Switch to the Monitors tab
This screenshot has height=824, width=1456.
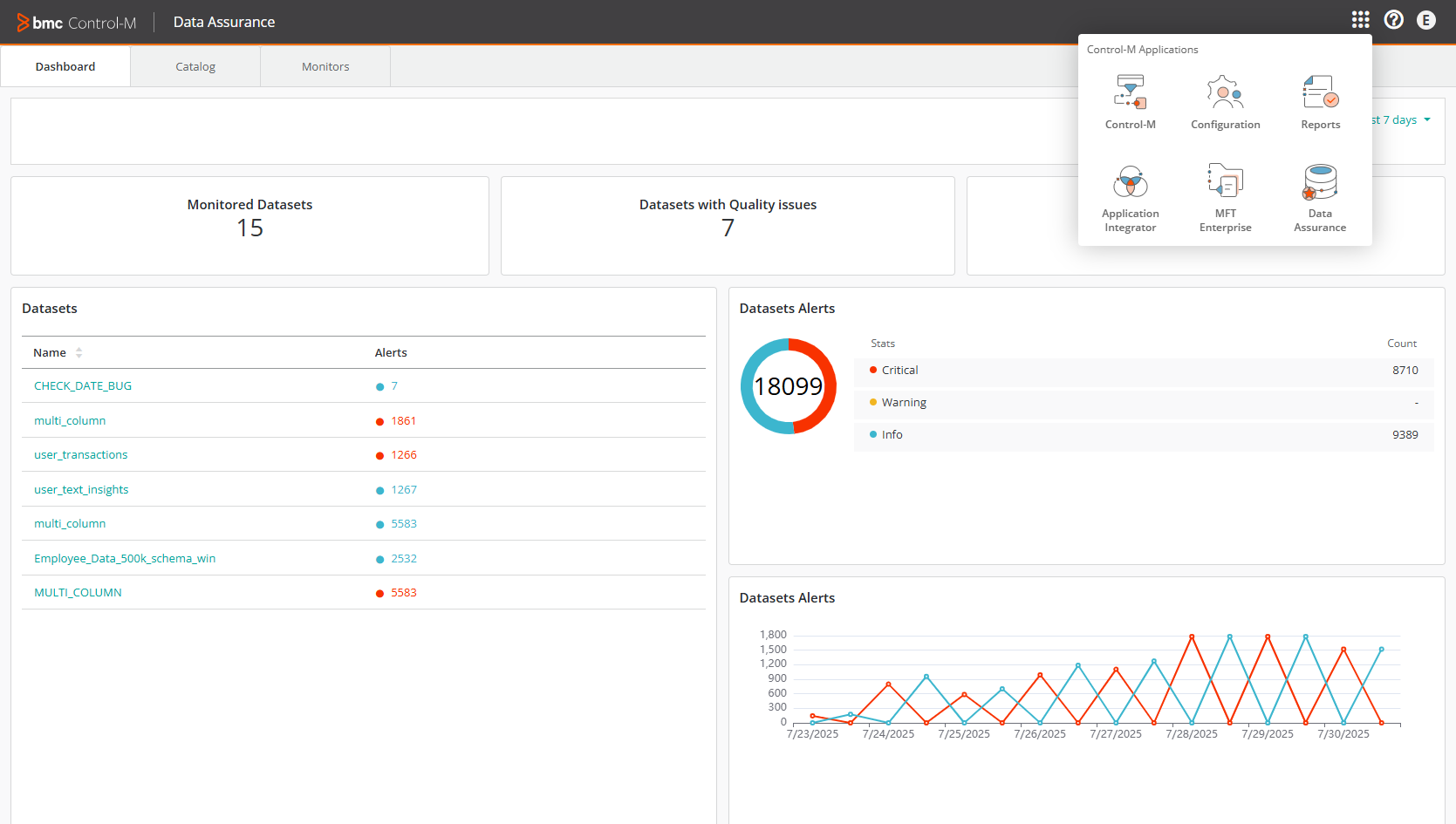point(325,67)
